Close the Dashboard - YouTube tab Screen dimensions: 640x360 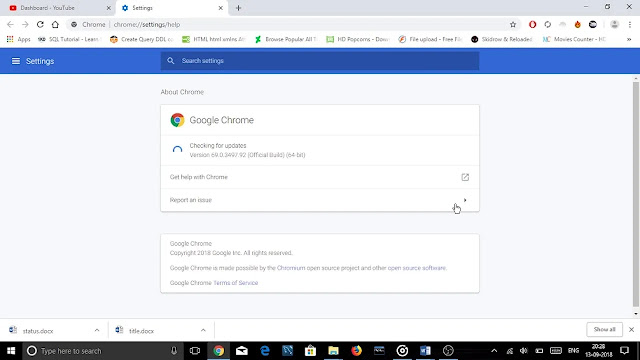pos(109,8)
